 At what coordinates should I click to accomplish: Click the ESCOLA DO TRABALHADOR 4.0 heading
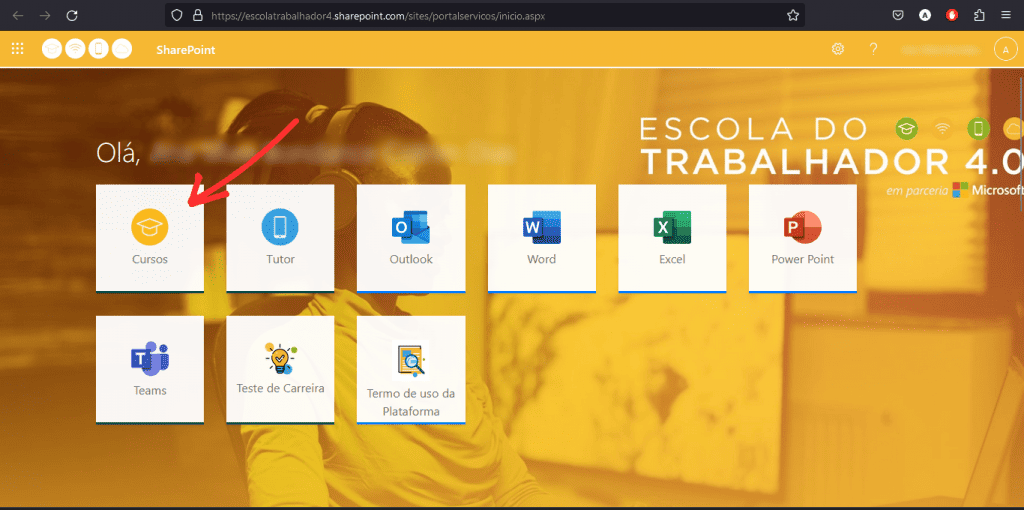pos(831,146)
